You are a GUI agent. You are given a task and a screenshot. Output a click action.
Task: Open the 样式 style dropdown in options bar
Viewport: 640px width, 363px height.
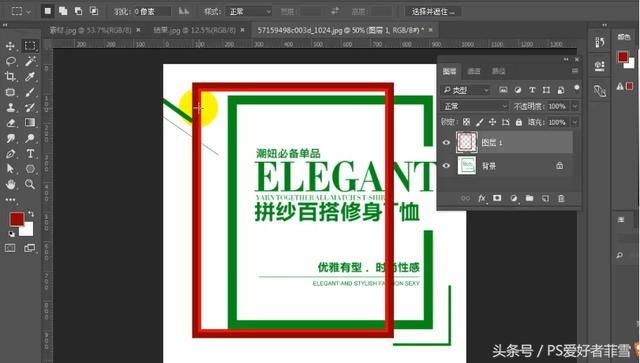[x=248, y=11]
